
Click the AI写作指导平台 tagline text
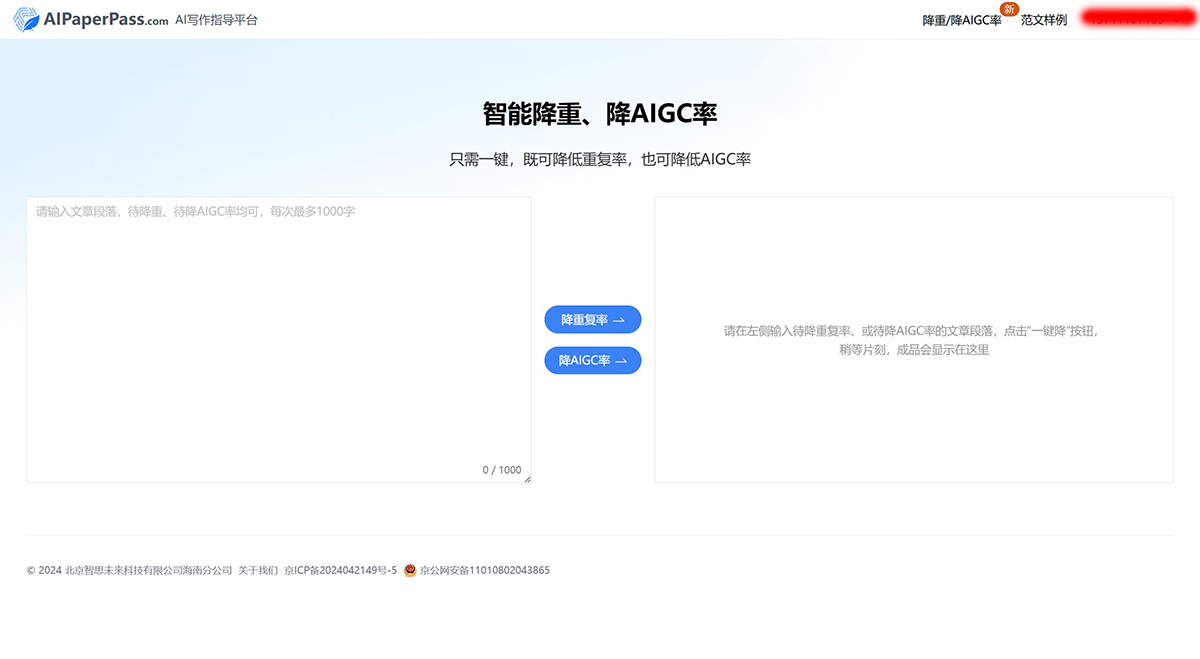coord(216,19)
